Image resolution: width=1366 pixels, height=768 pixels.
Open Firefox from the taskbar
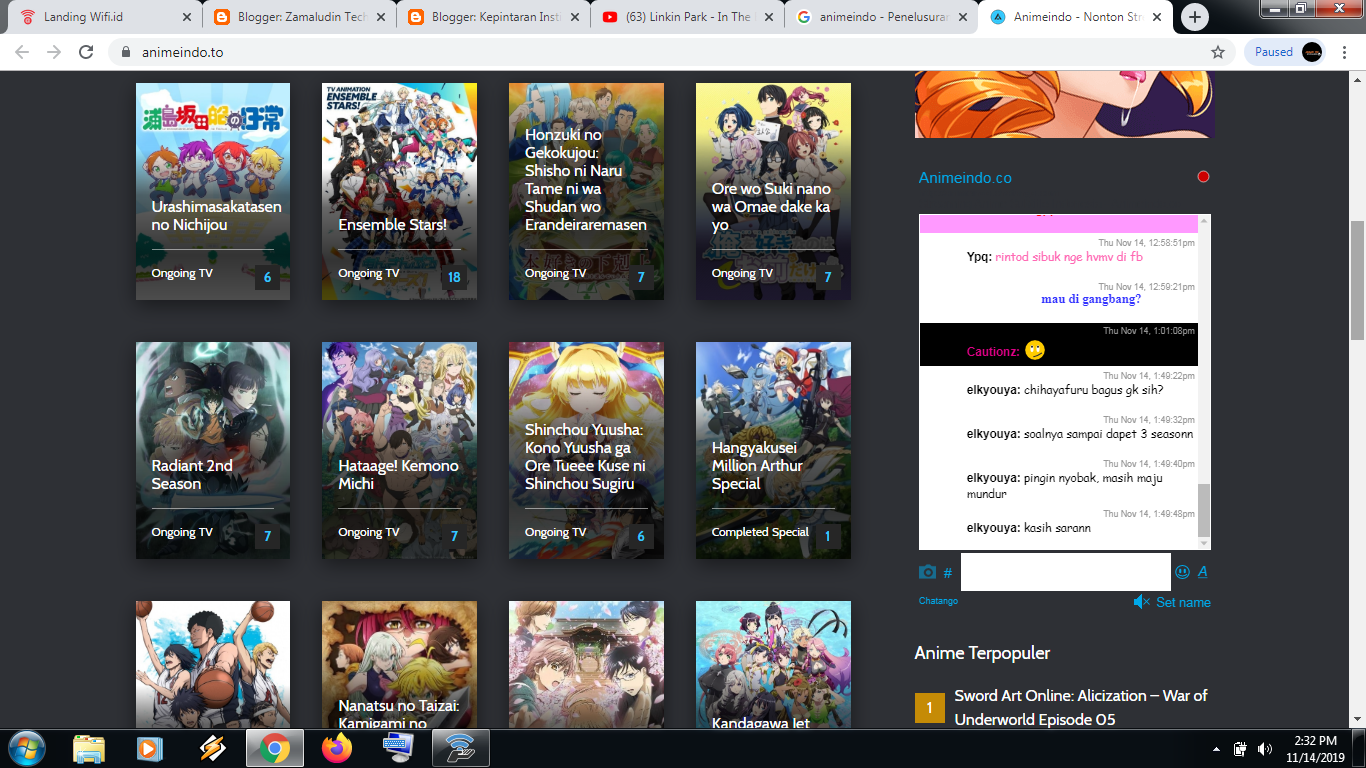click(x=337, y=748)
